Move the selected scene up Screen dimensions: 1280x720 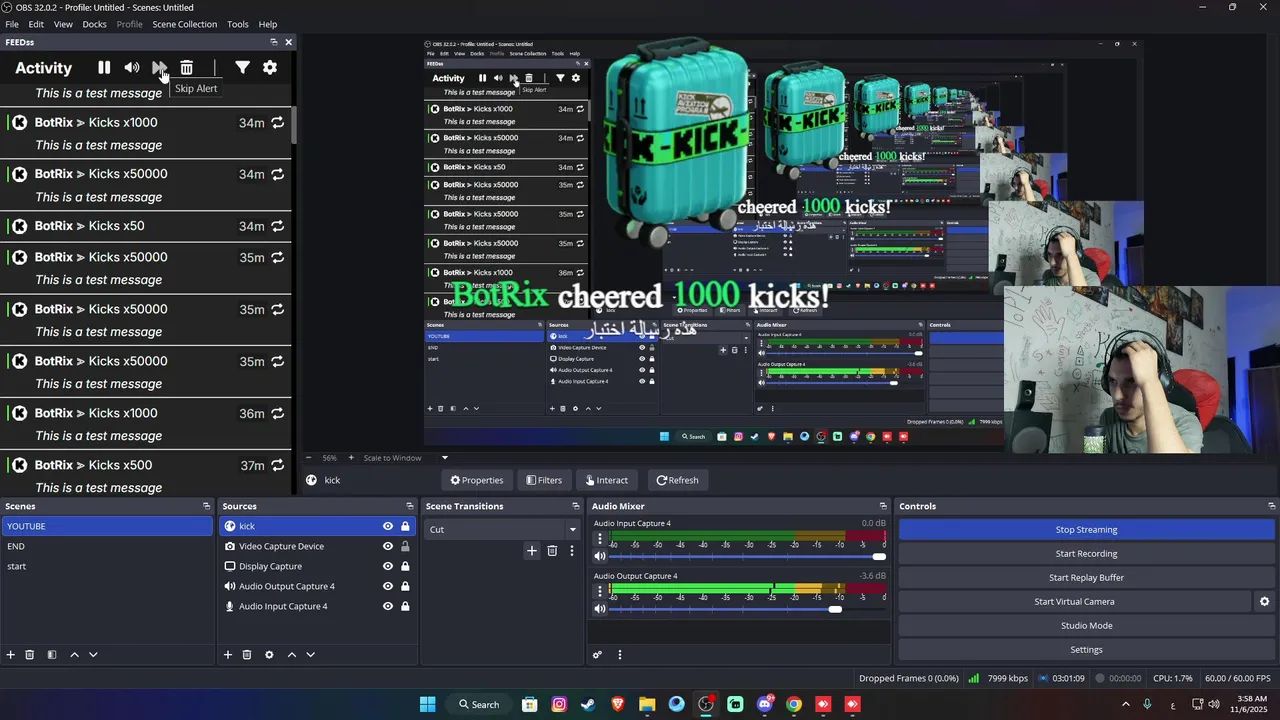coord(74,655)
